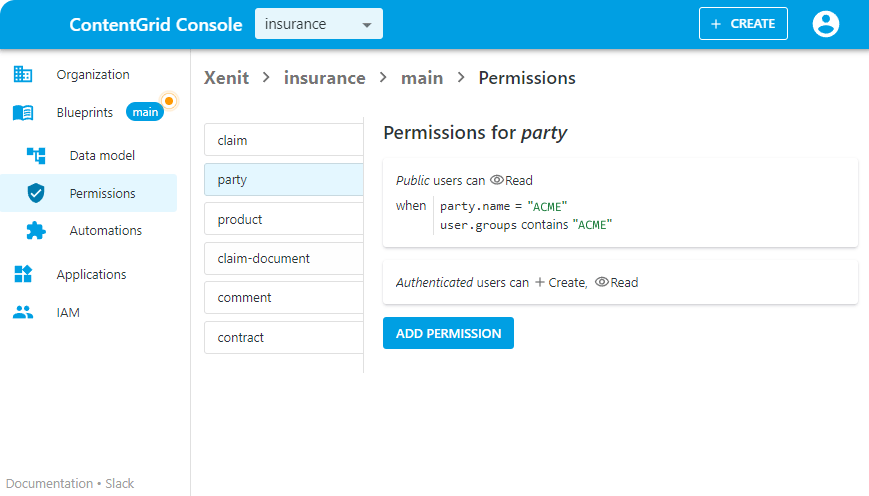
Task: Open the user account avatar menu
Action: pos(826,24)
